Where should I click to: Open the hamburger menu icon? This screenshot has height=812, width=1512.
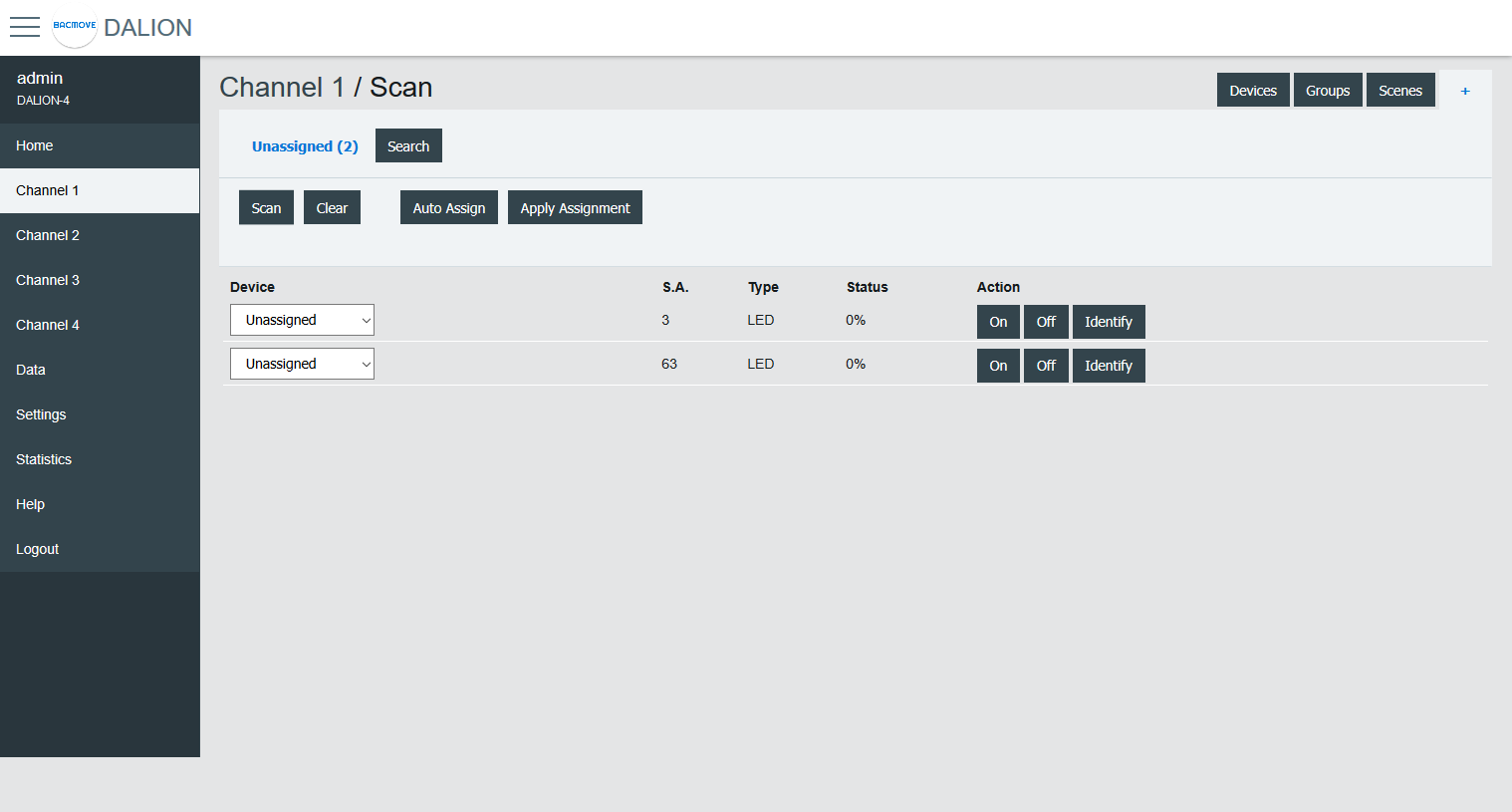[x=25, y=27]
